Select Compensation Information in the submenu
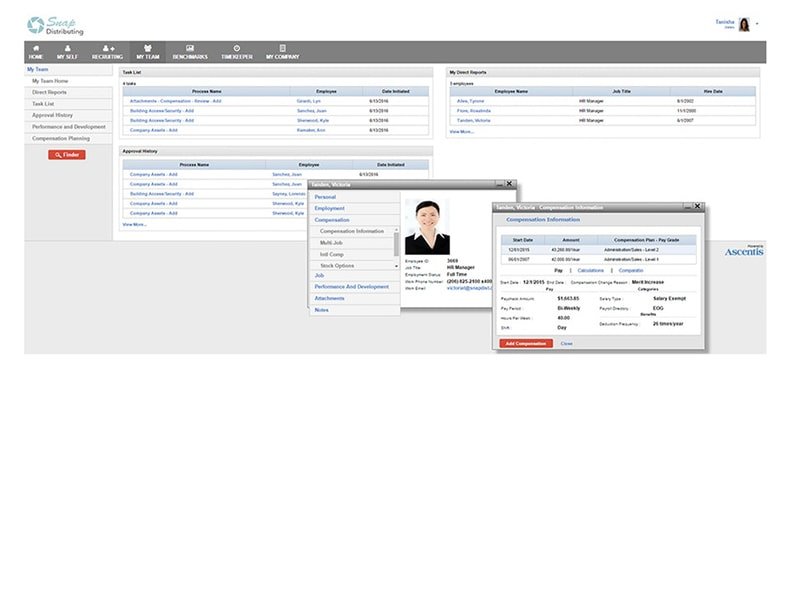The image size is (800, 600). tap(352, 231)
